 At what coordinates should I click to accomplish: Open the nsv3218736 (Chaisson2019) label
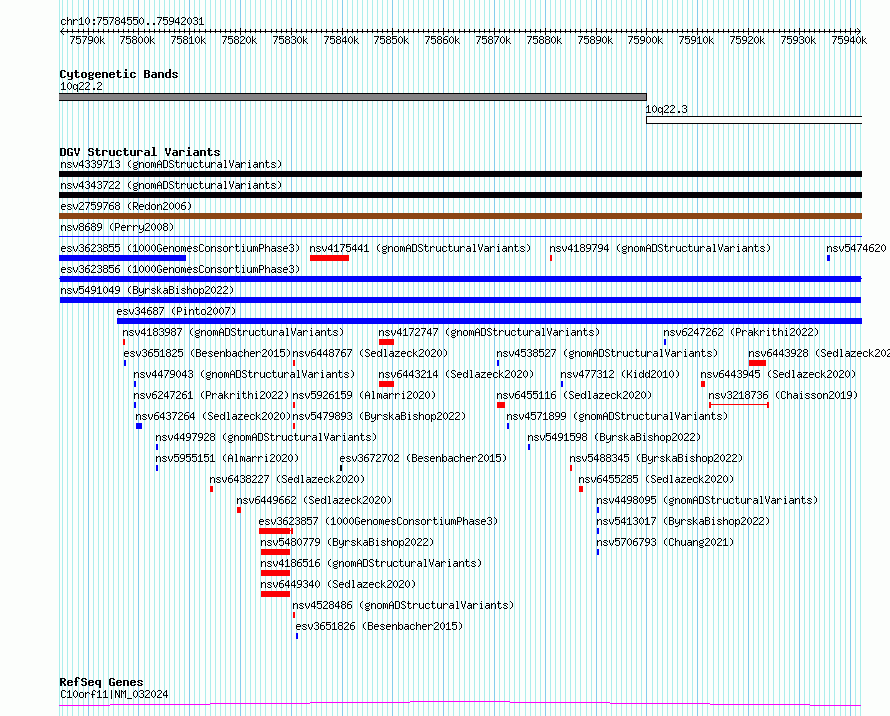pos(783,396)
